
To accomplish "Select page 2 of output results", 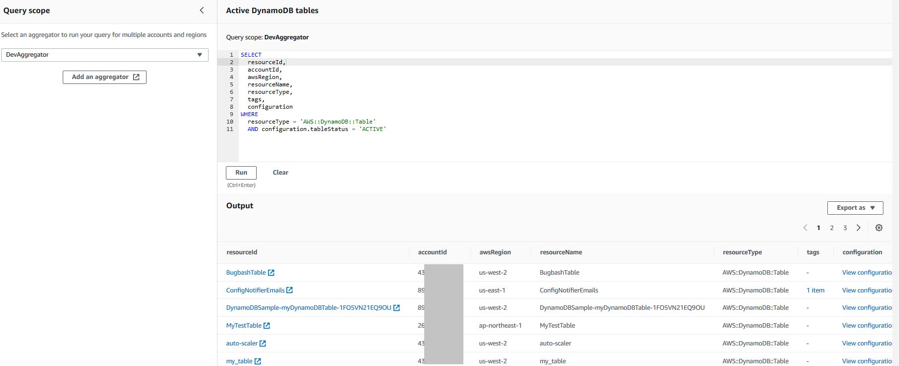I will coord(831,228).
